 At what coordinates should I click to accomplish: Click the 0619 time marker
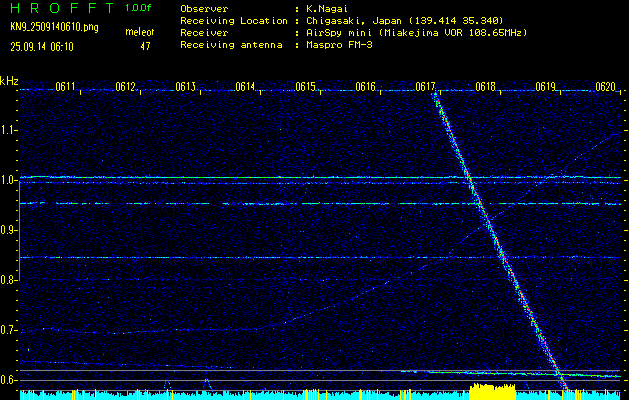[545, 86]
